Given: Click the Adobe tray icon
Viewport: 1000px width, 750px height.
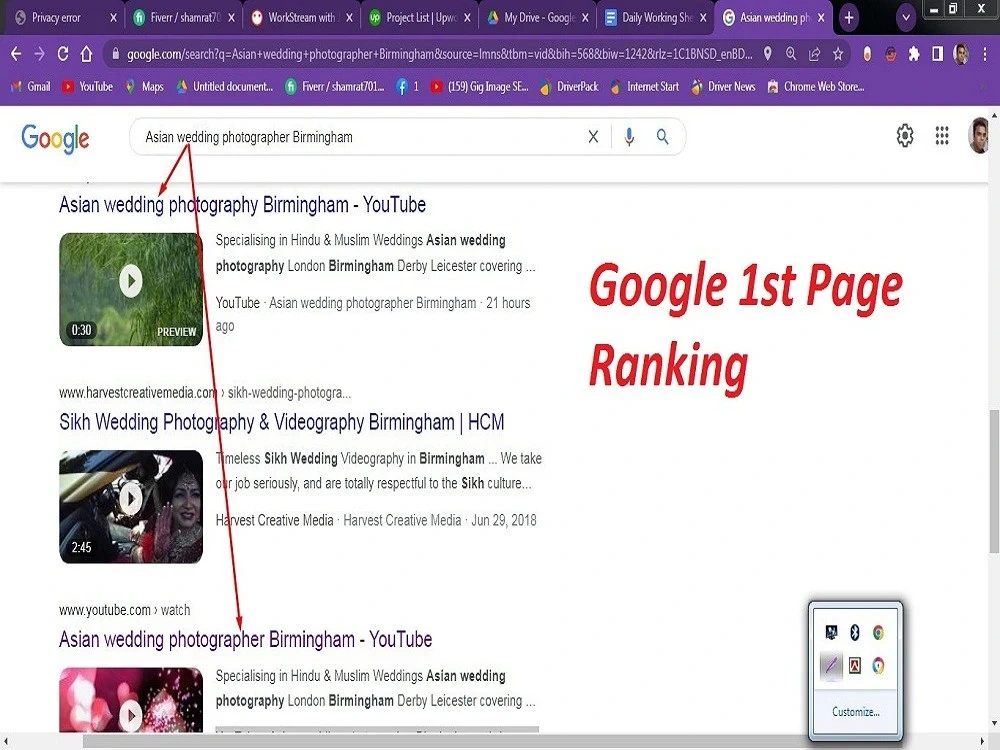Looking at the screenshot, I should point(855,665).
